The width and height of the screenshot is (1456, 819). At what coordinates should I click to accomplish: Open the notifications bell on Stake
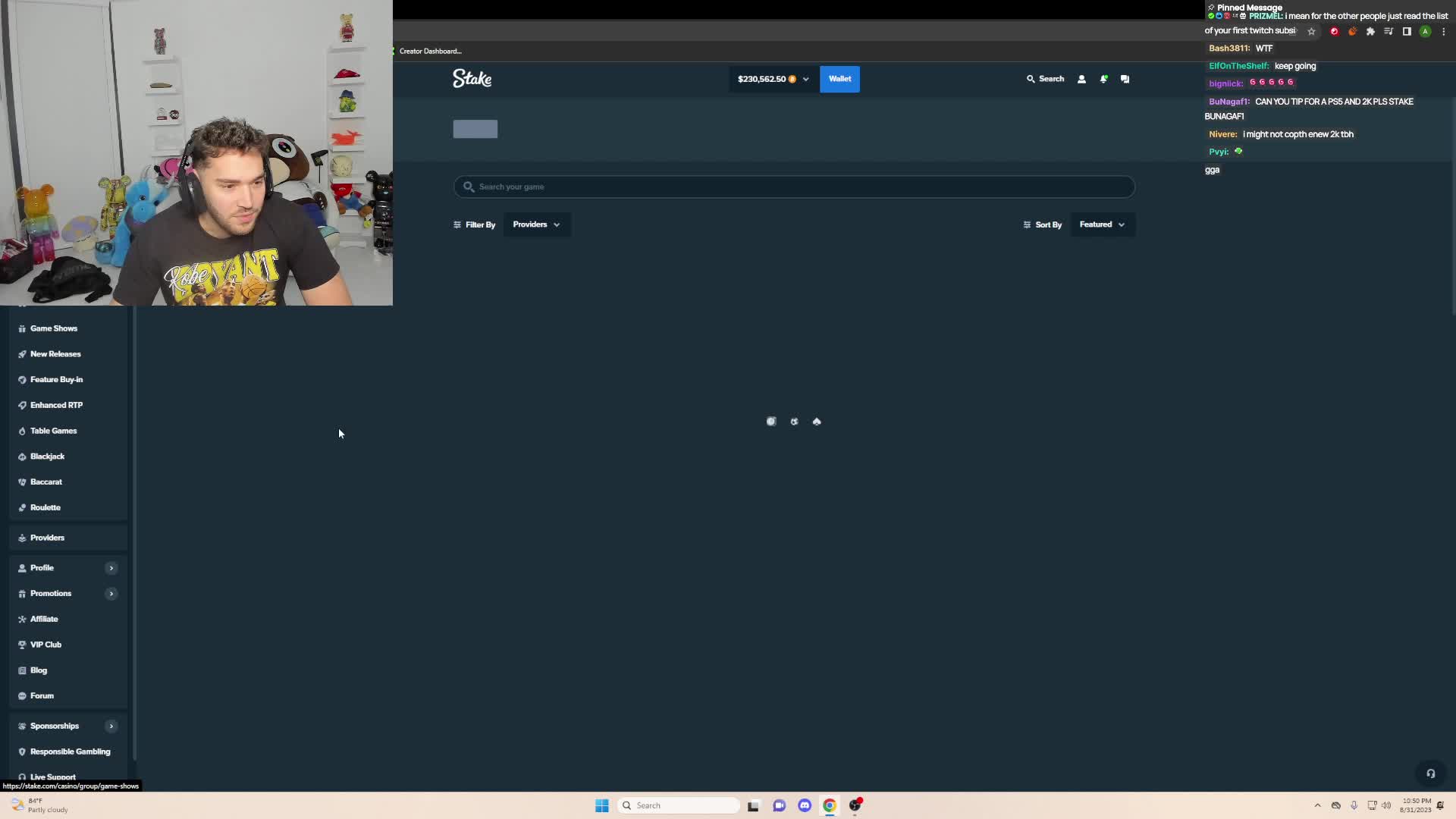(1103, 78)
